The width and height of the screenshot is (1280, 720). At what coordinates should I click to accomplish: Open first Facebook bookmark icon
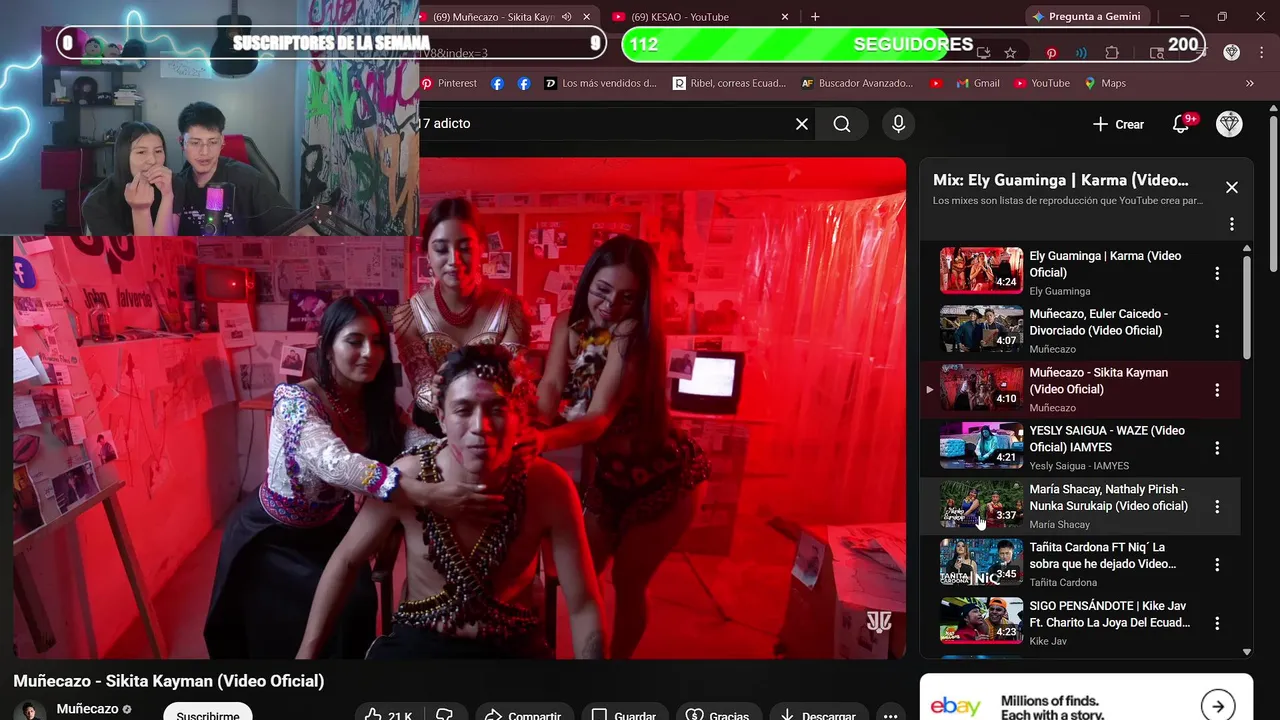pyautogui.click(x=497, y=83)
